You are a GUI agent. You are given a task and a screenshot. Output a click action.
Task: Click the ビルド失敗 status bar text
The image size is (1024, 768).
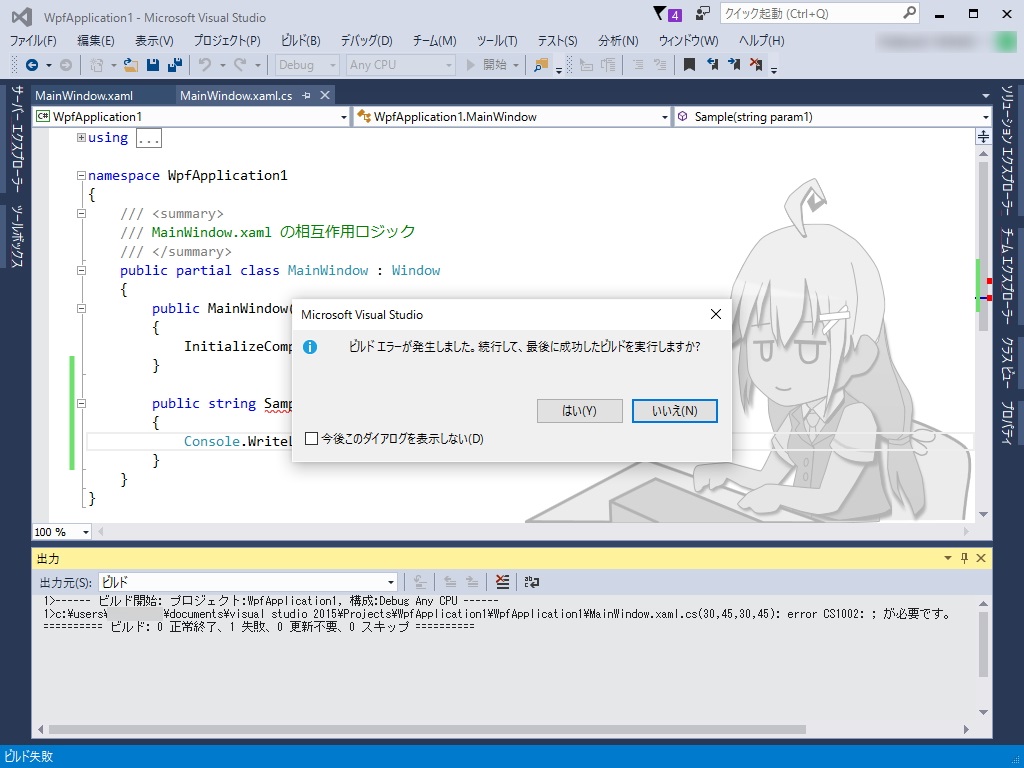pos(29,756)
